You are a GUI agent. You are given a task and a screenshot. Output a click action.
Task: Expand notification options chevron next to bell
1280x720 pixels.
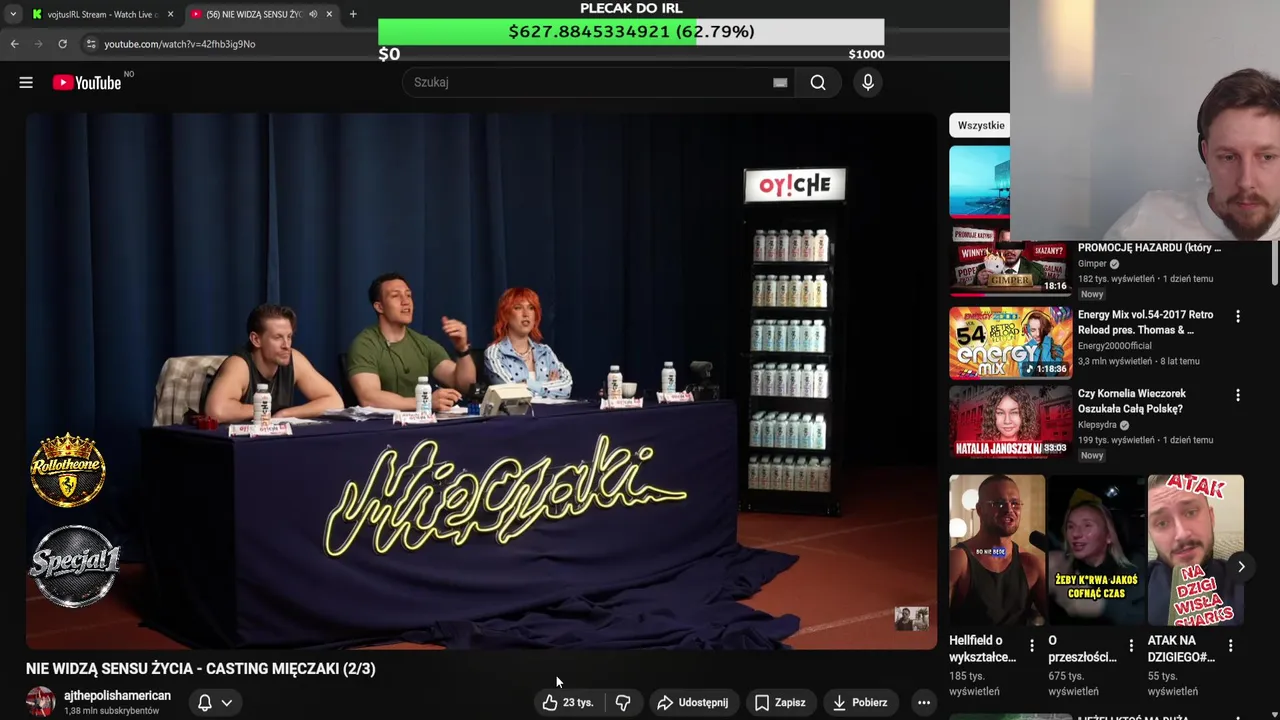[x=227, y=703]
